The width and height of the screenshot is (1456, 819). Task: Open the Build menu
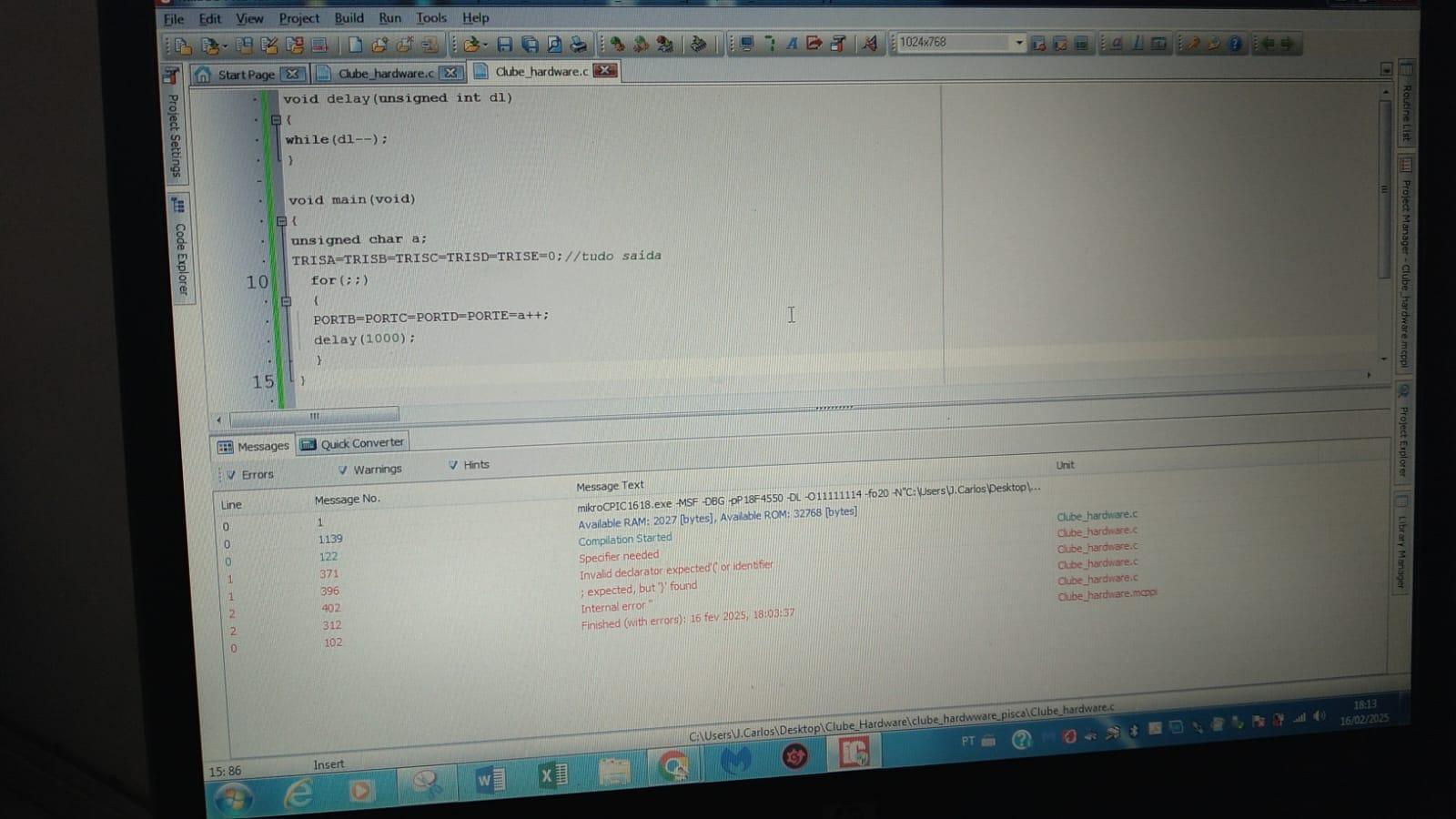[349, 17]
